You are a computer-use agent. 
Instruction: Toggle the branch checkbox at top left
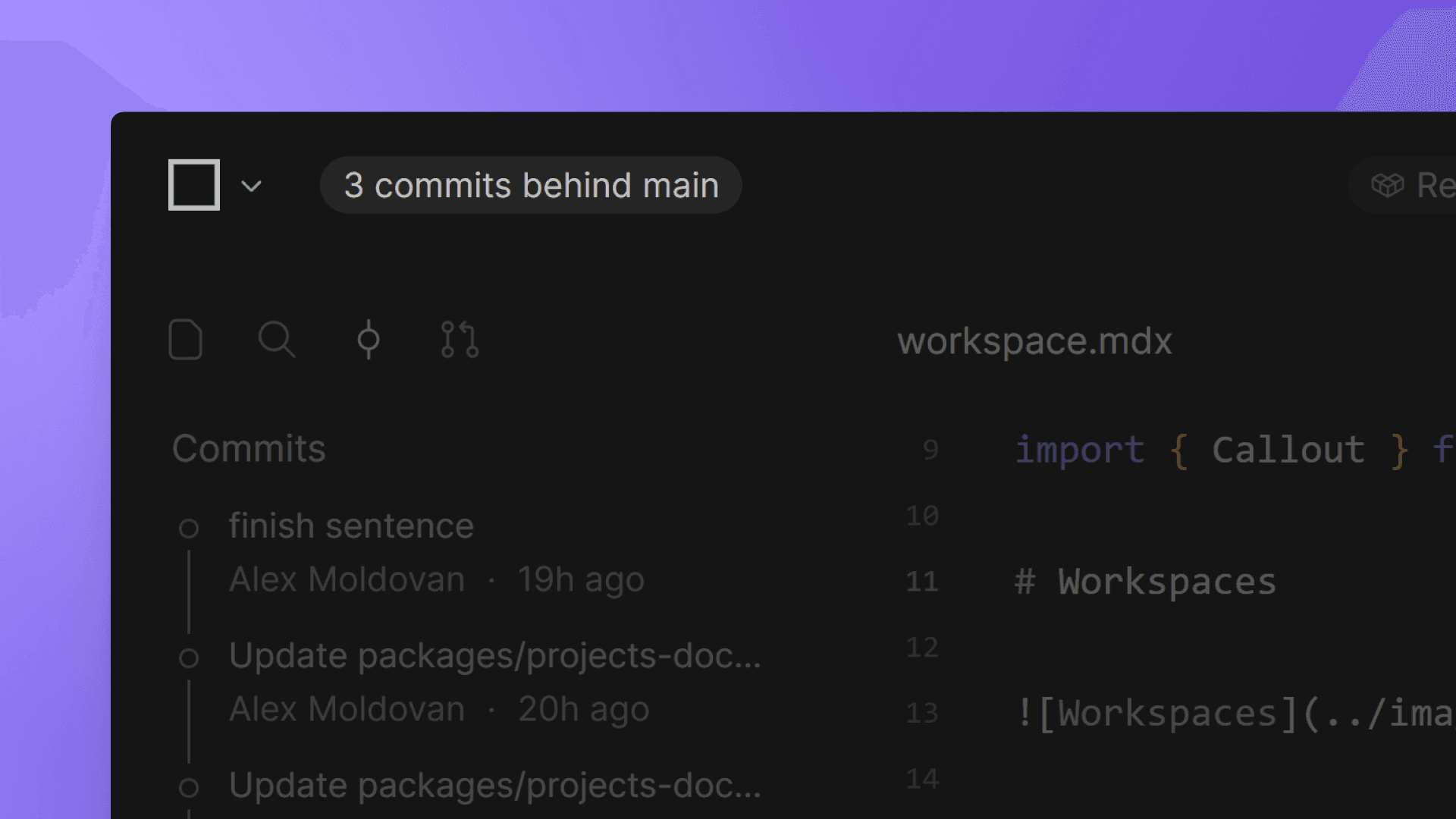click(x=193, y=184)
